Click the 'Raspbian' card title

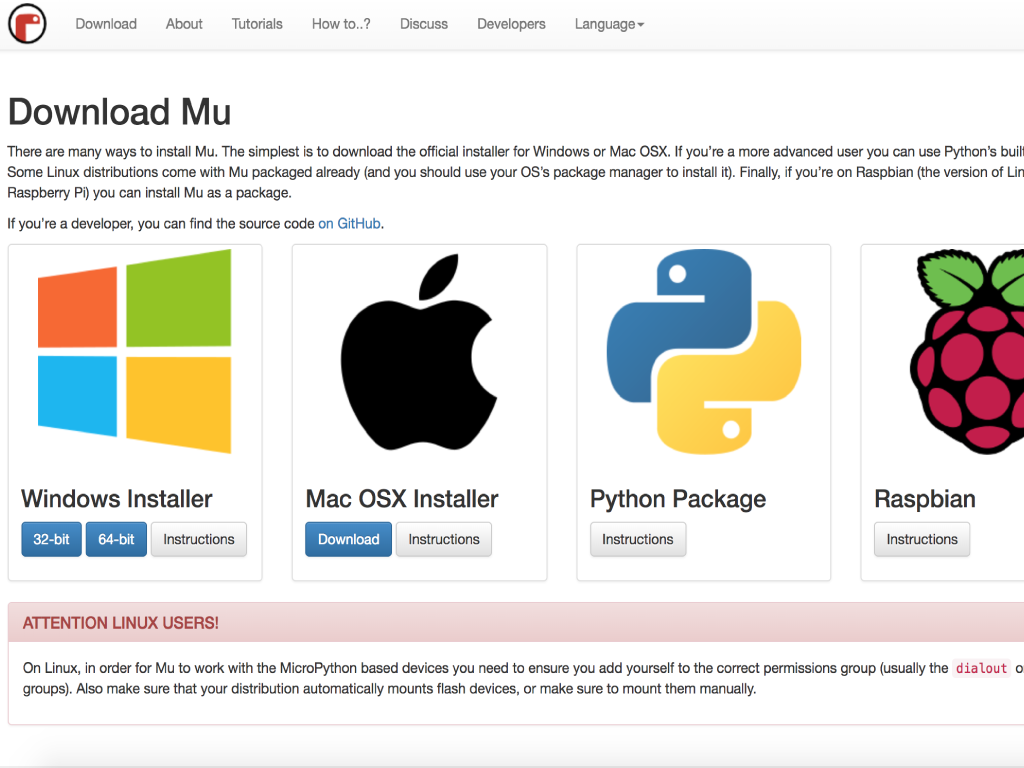[925, 500]
